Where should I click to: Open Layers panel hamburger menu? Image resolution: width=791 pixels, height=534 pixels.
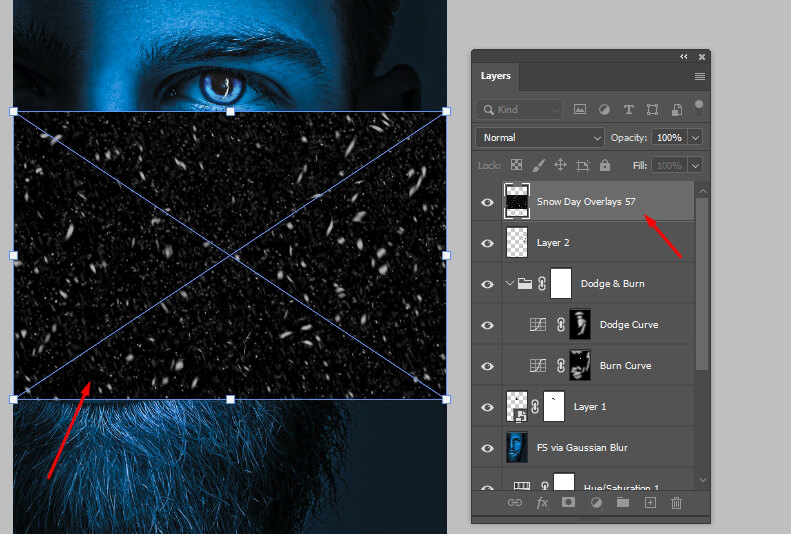click(700, 76)
